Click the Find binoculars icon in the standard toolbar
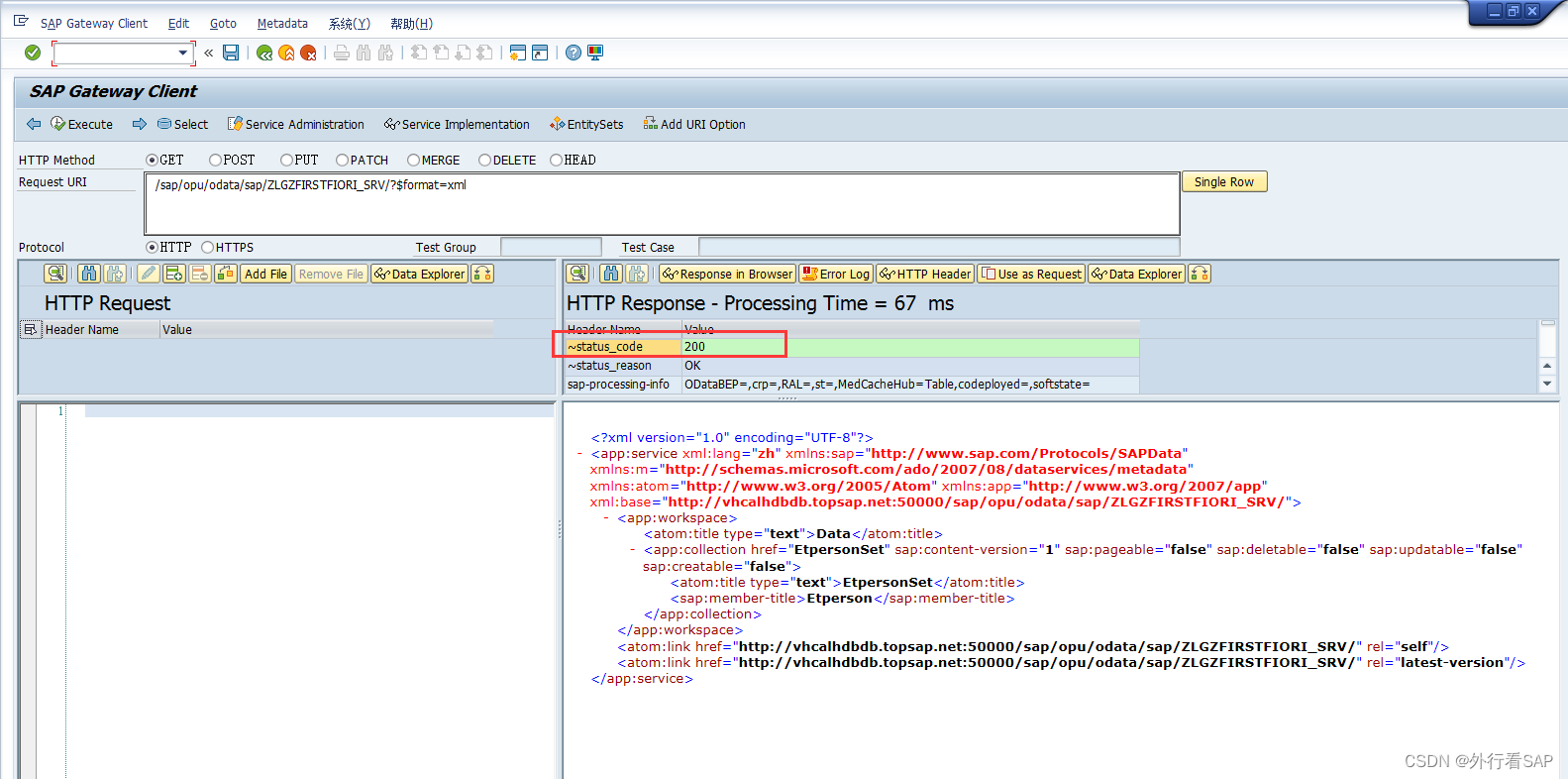Viewport: 1568px width, 779px height. click(x=364, y=53)
